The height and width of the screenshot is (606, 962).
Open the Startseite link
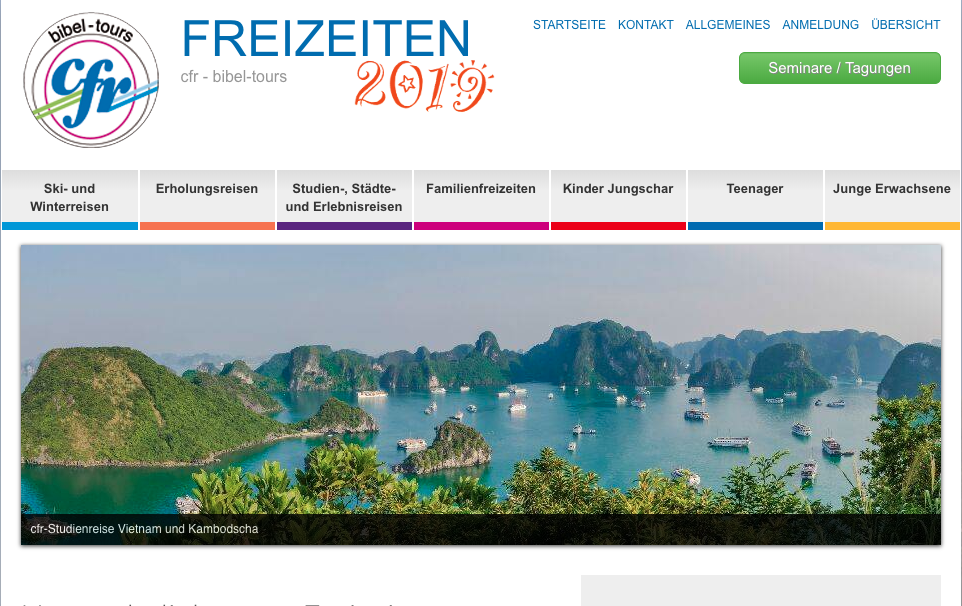(x=569, y=25)
